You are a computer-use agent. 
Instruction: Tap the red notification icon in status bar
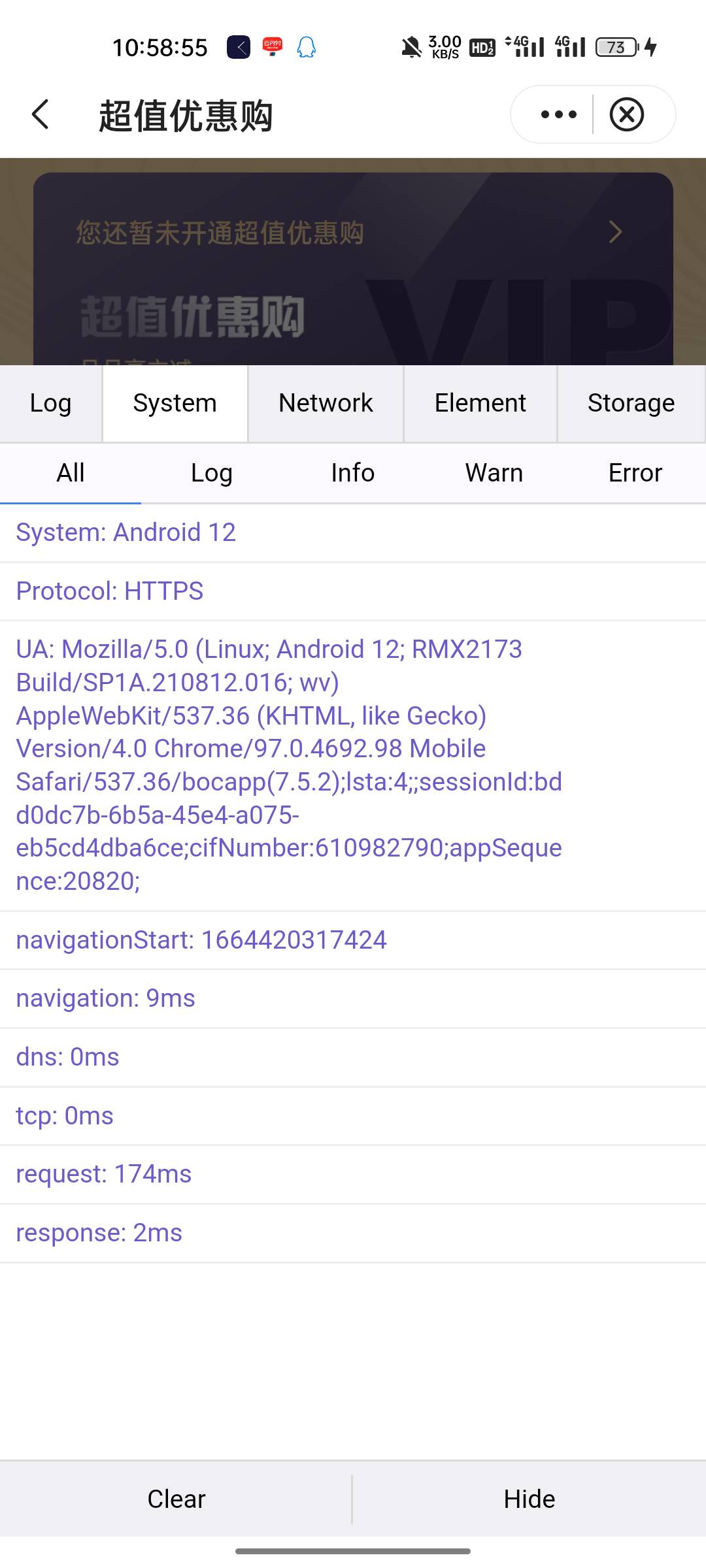tap(273, 47)
